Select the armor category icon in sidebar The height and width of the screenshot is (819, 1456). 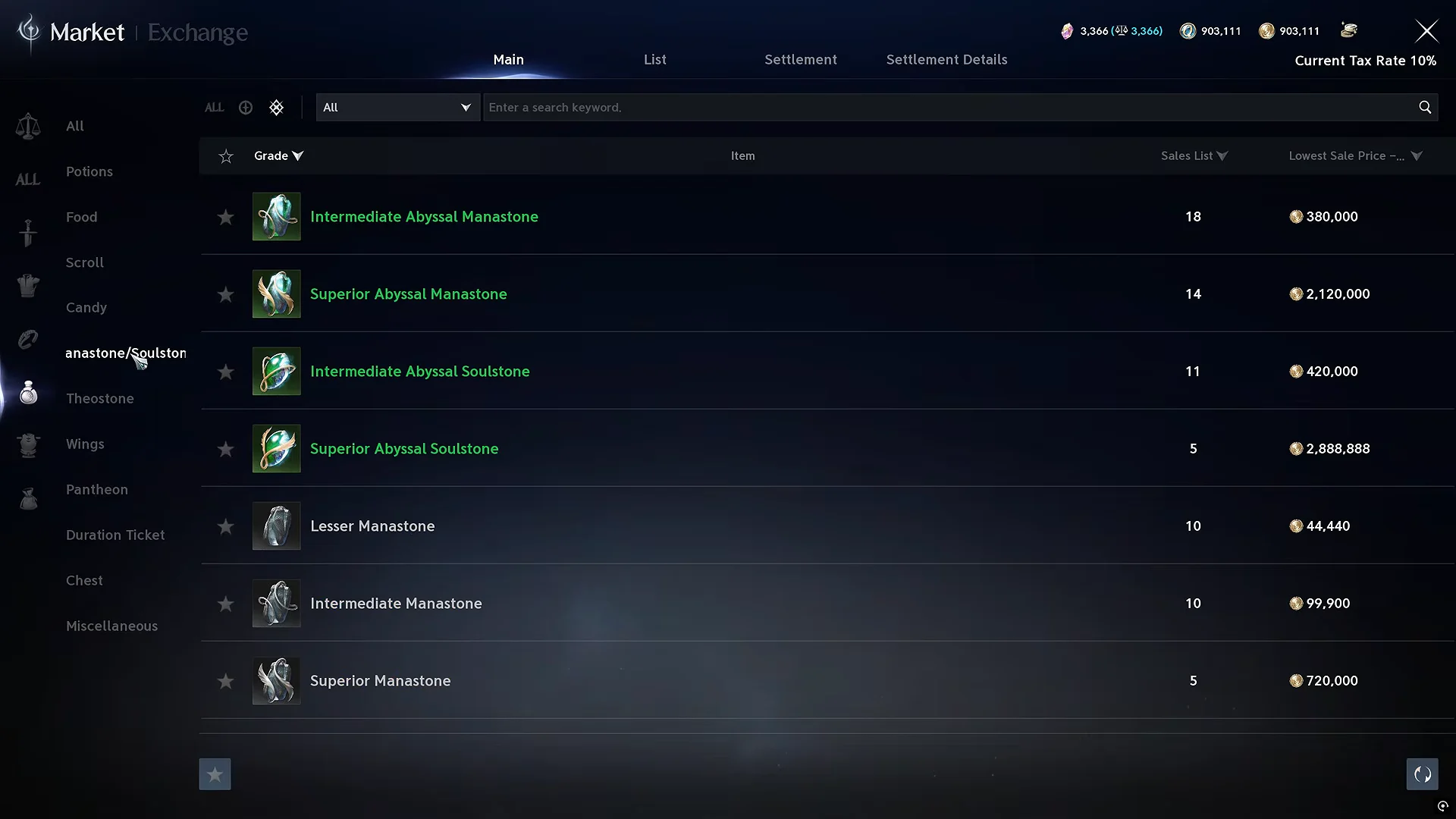point(28,286)
